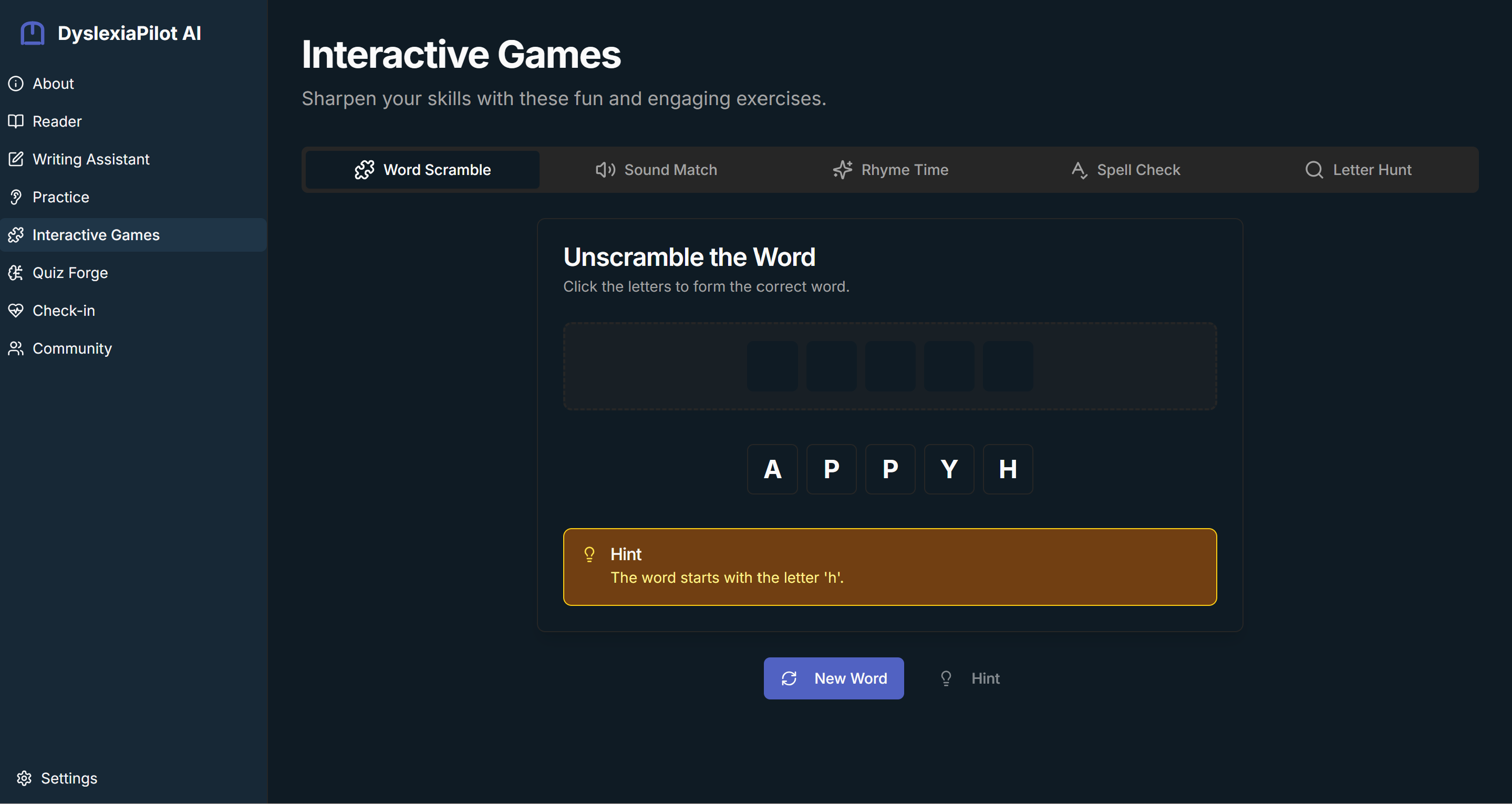Pick the letter tile Y
The width and height of the screenshot is (1512, 804).
pos(949,469)
